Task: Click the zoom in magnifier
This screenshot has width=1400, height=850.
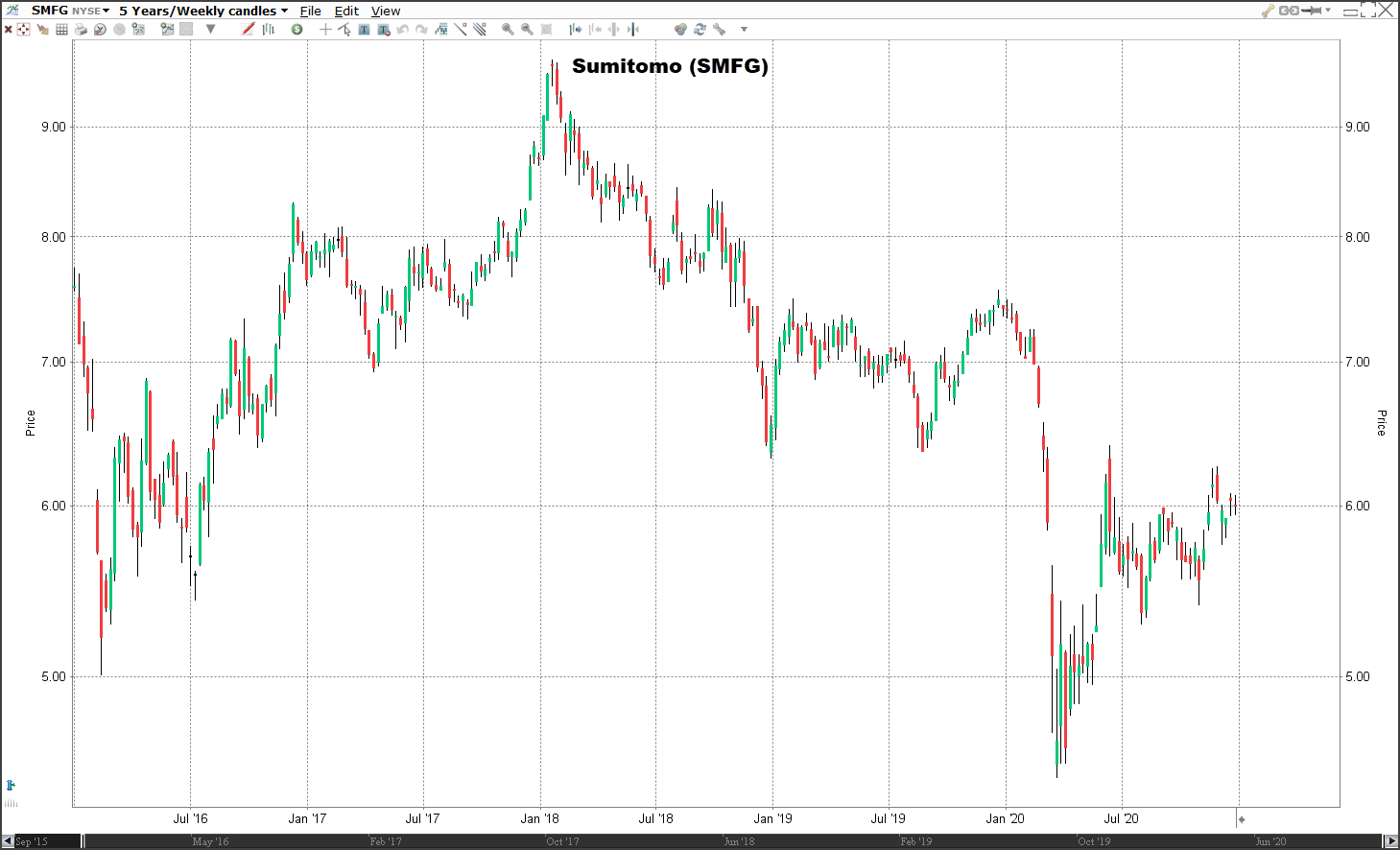Action: click(x=508, y=29)
